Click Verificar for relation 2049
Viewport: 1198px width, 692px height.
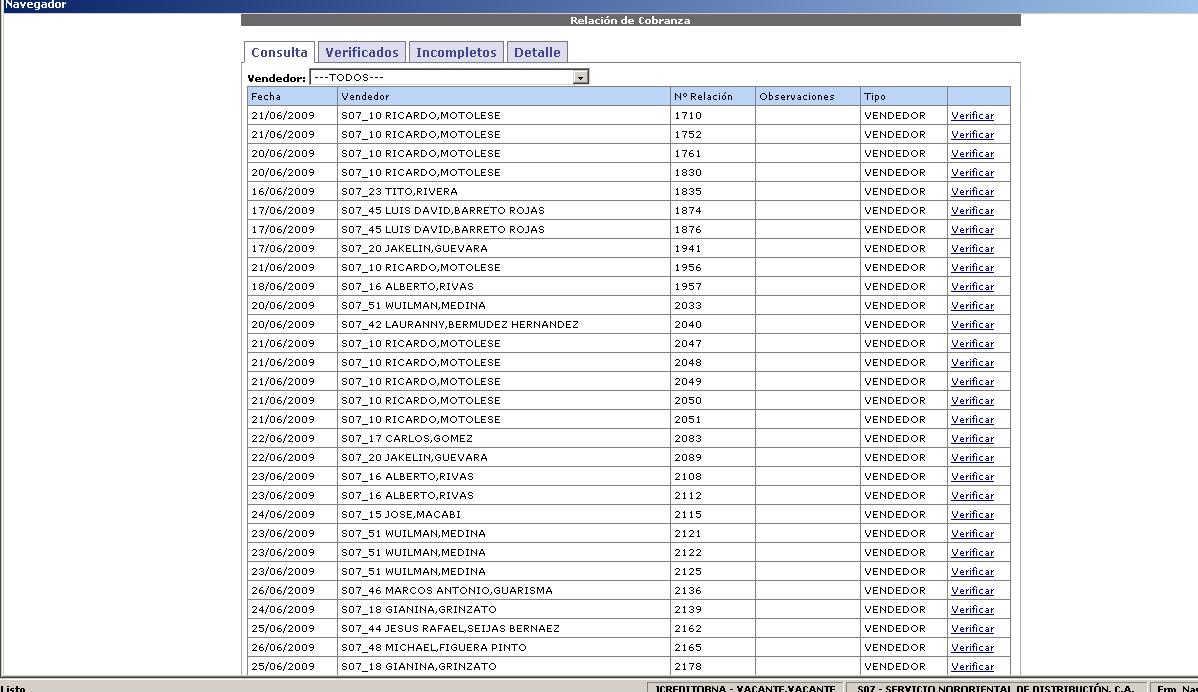pyautogui.click(x=973, y=382)
